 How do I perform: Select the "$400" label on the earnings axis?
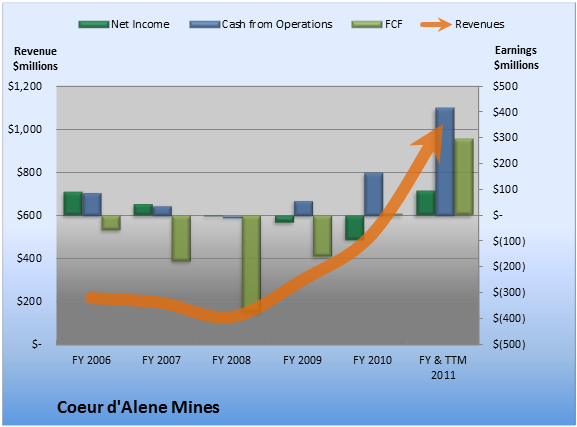click(x=505, y=112)
